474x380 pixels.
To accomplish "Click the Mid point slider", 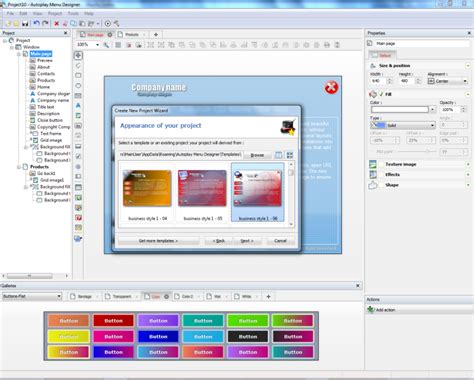I will 416,152.
